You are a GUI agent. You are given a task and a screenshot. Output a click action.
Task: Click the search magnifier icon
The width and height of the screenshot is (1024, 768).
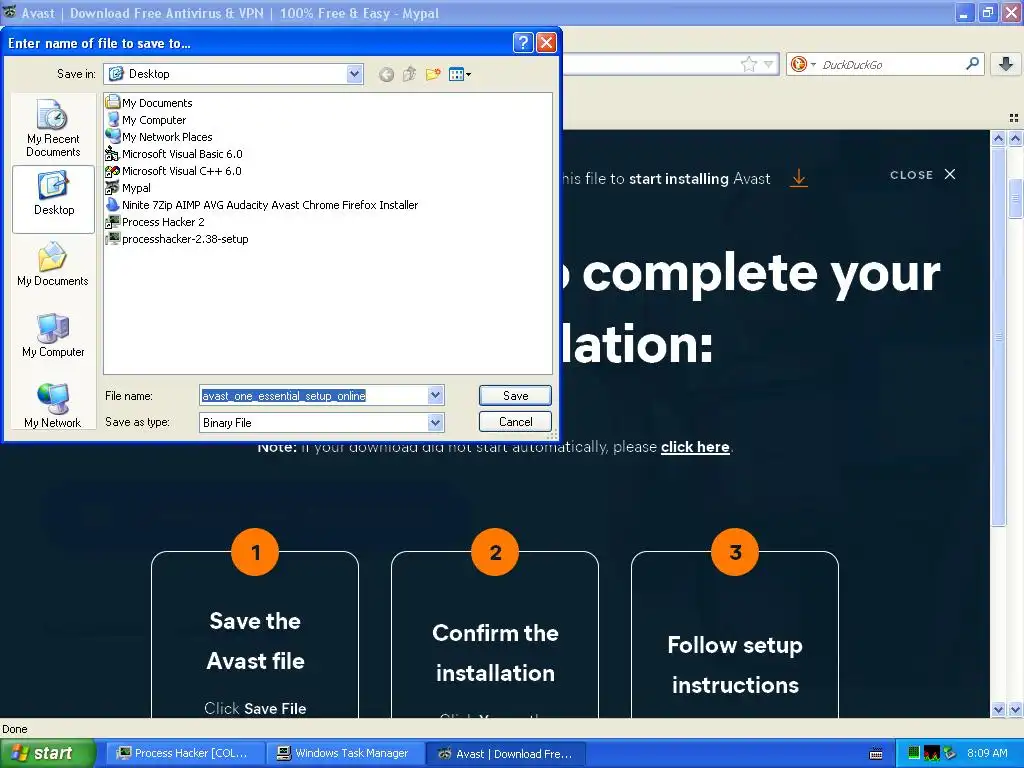[x=972, y=63]
